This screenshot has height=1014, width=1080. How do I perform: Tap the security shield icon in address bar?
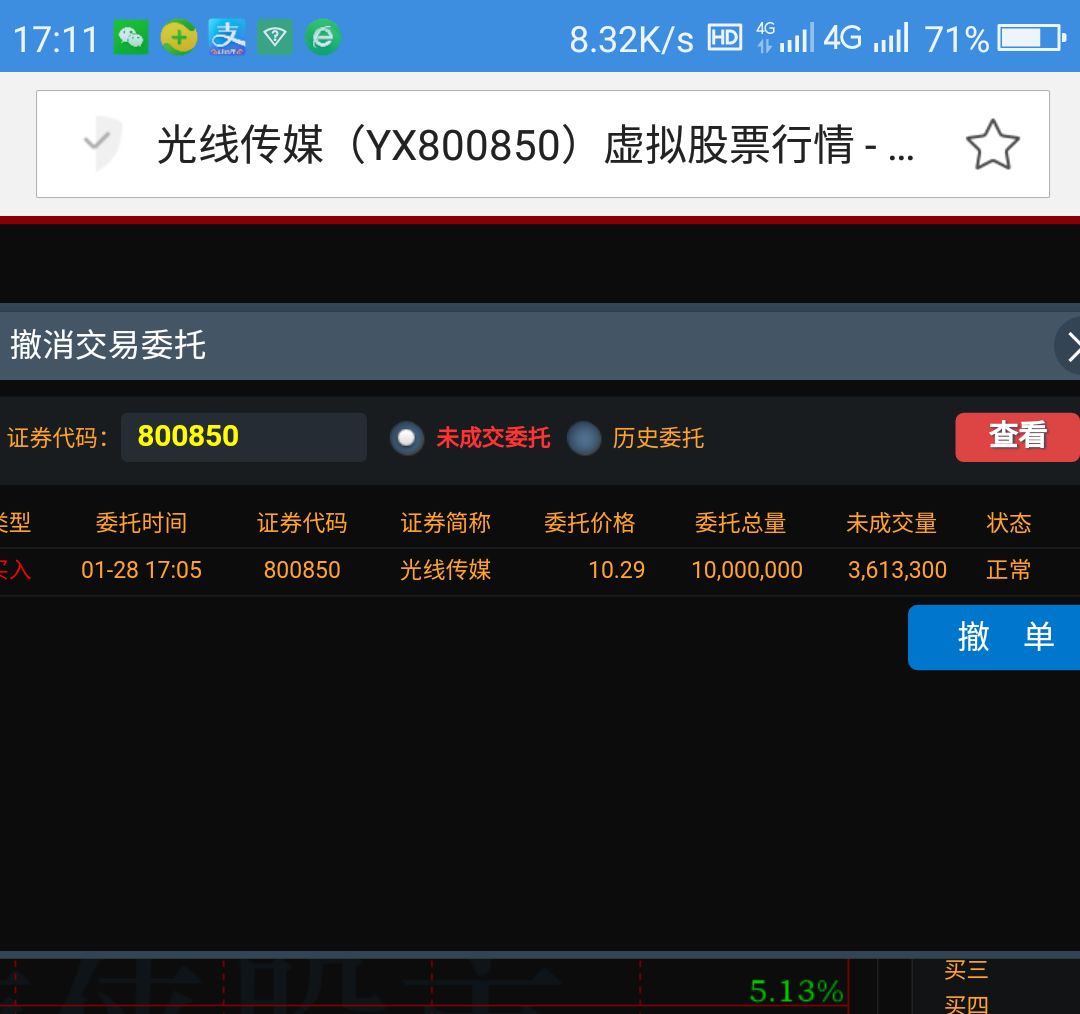(101, 143)
